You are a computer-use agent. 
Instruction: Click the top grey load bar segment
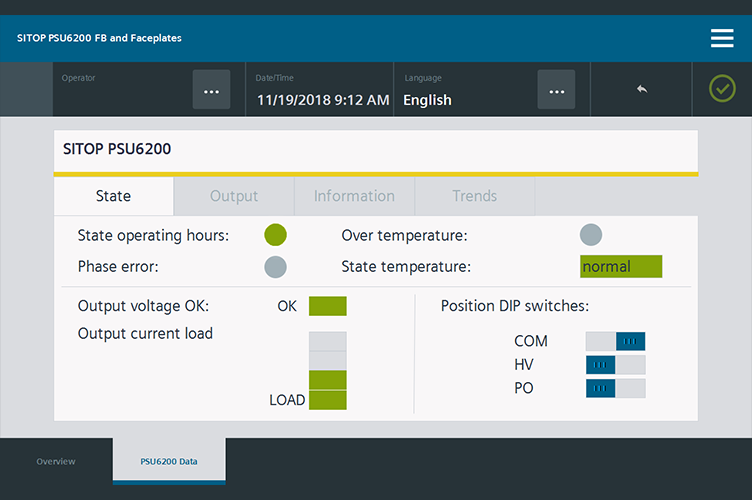click(x=328, y=341)
